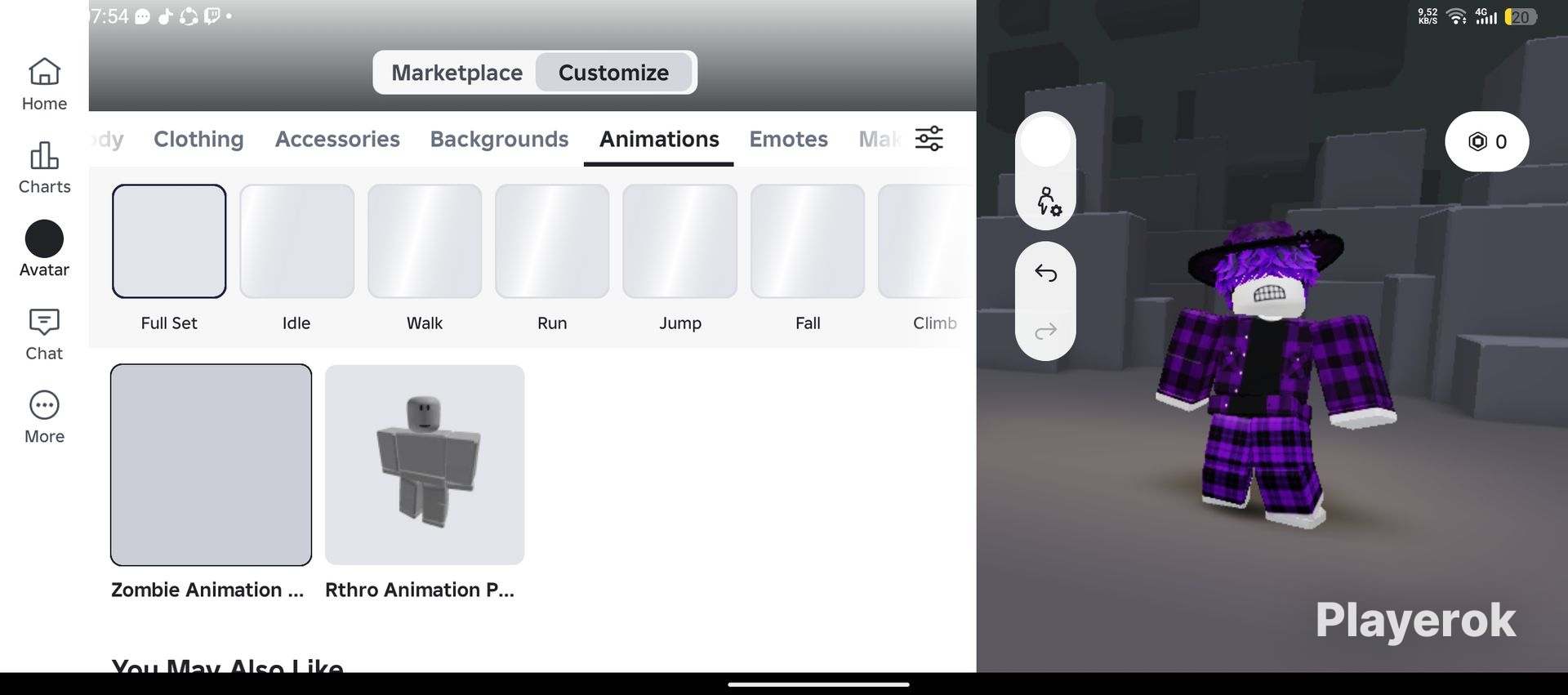
Task: Select the Full Set animation category
Action: [x=169, y=258]
